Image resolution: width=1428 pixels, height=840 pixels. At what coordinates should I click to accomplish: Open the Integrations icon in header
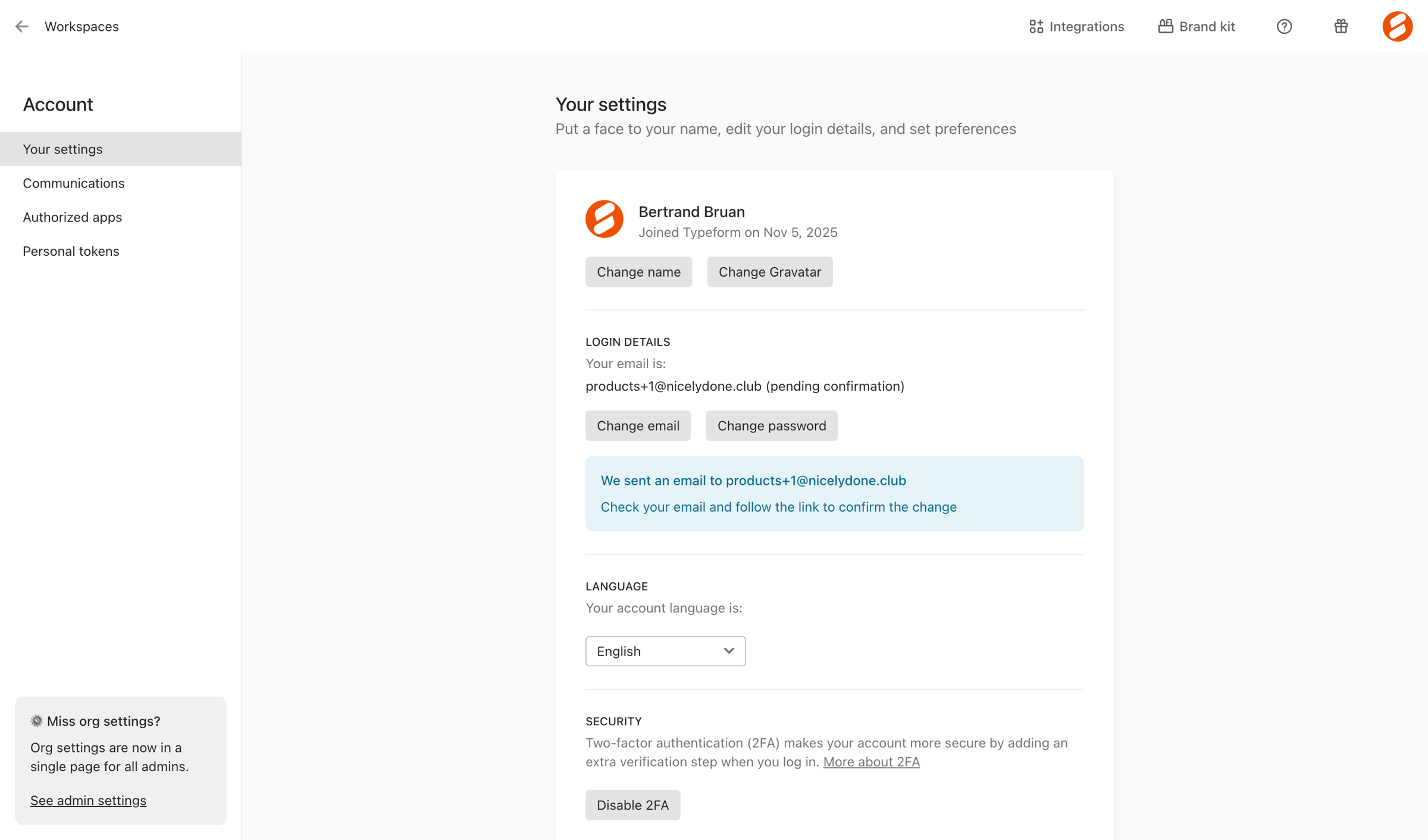(1036, 26)
